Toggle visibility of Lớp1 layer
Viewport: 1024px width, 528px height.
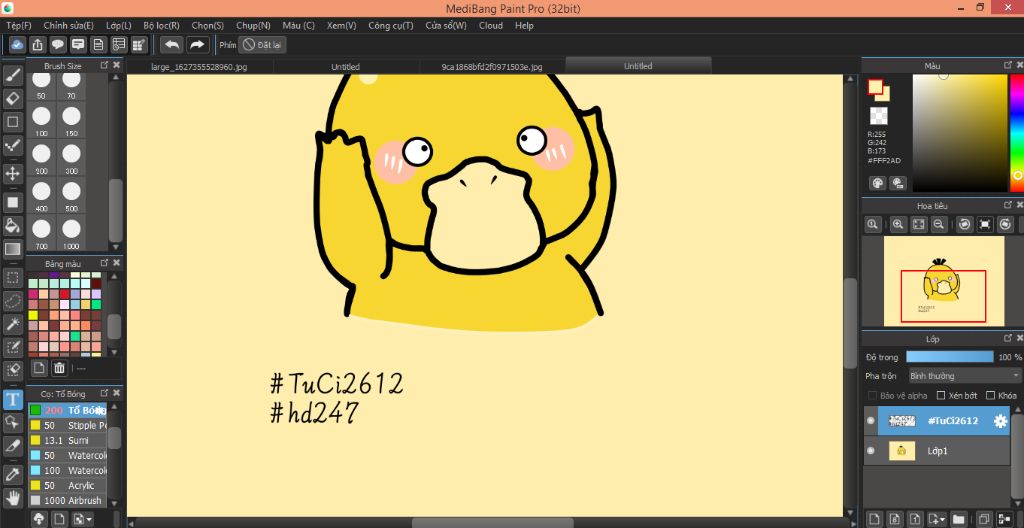pyautogui.click(x=871, y=451)
